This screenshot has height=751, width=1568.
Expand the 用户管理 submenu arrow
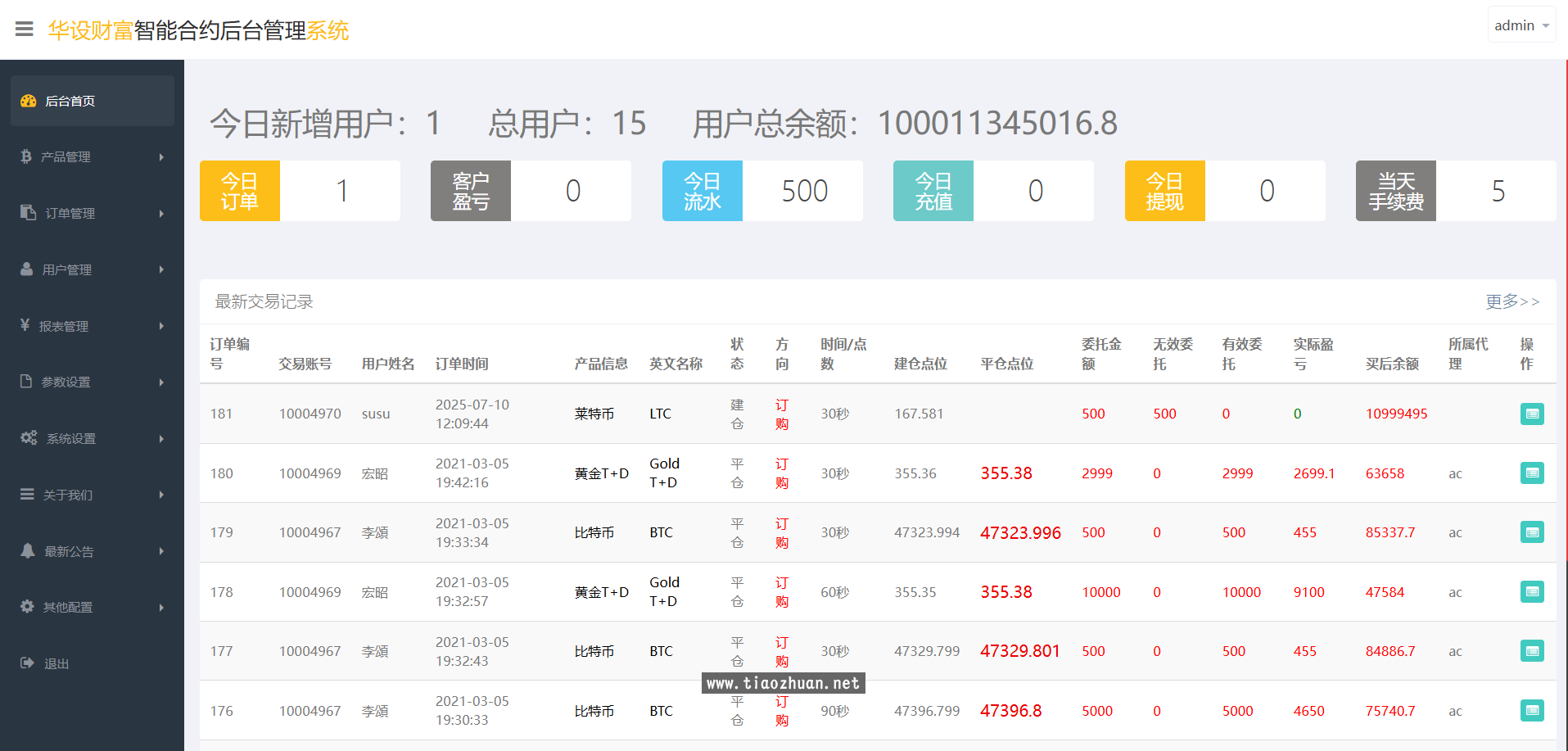(161, 269)
